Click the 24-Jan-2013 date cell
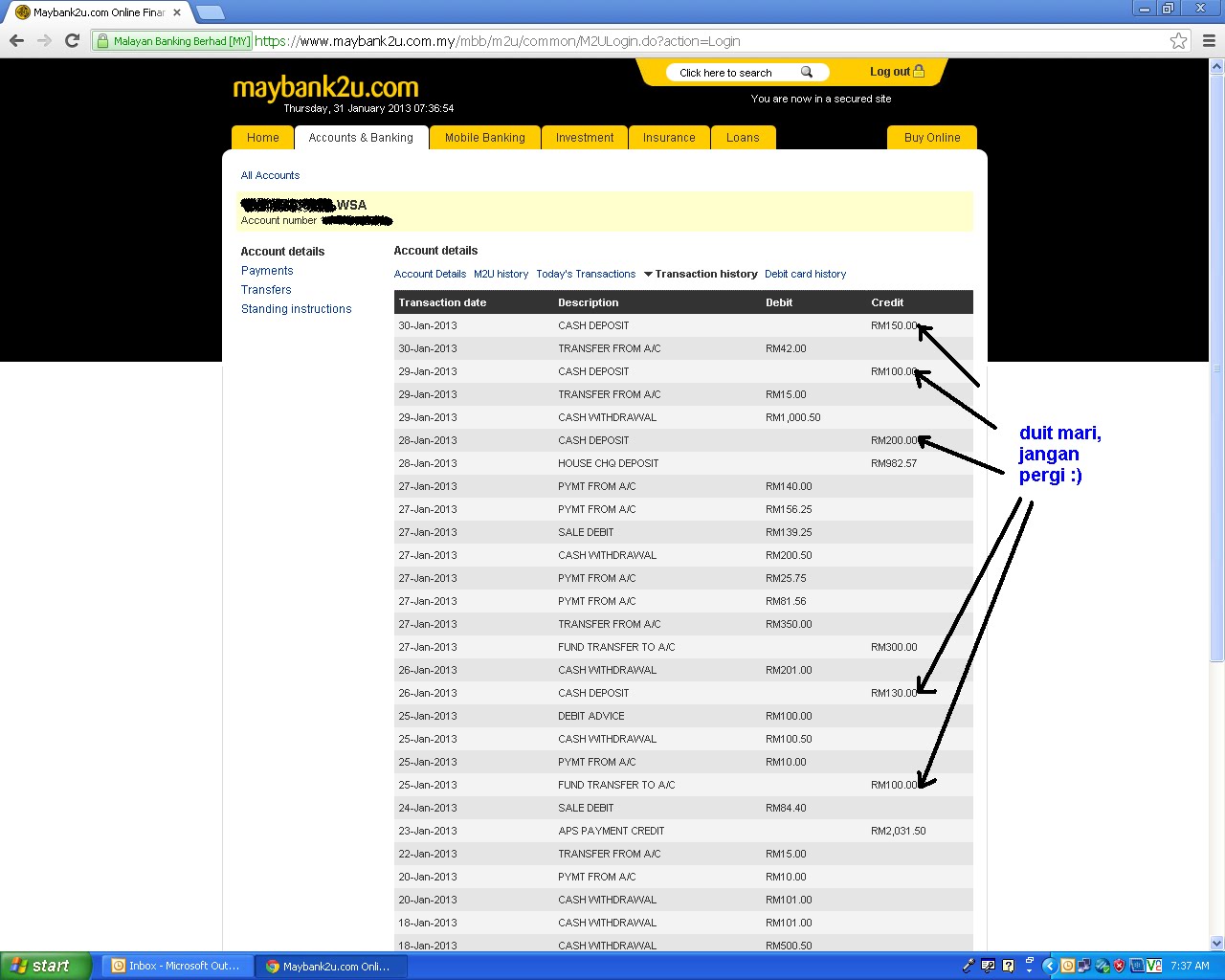The image size is (1225, 980). click(x=428, y=808)
